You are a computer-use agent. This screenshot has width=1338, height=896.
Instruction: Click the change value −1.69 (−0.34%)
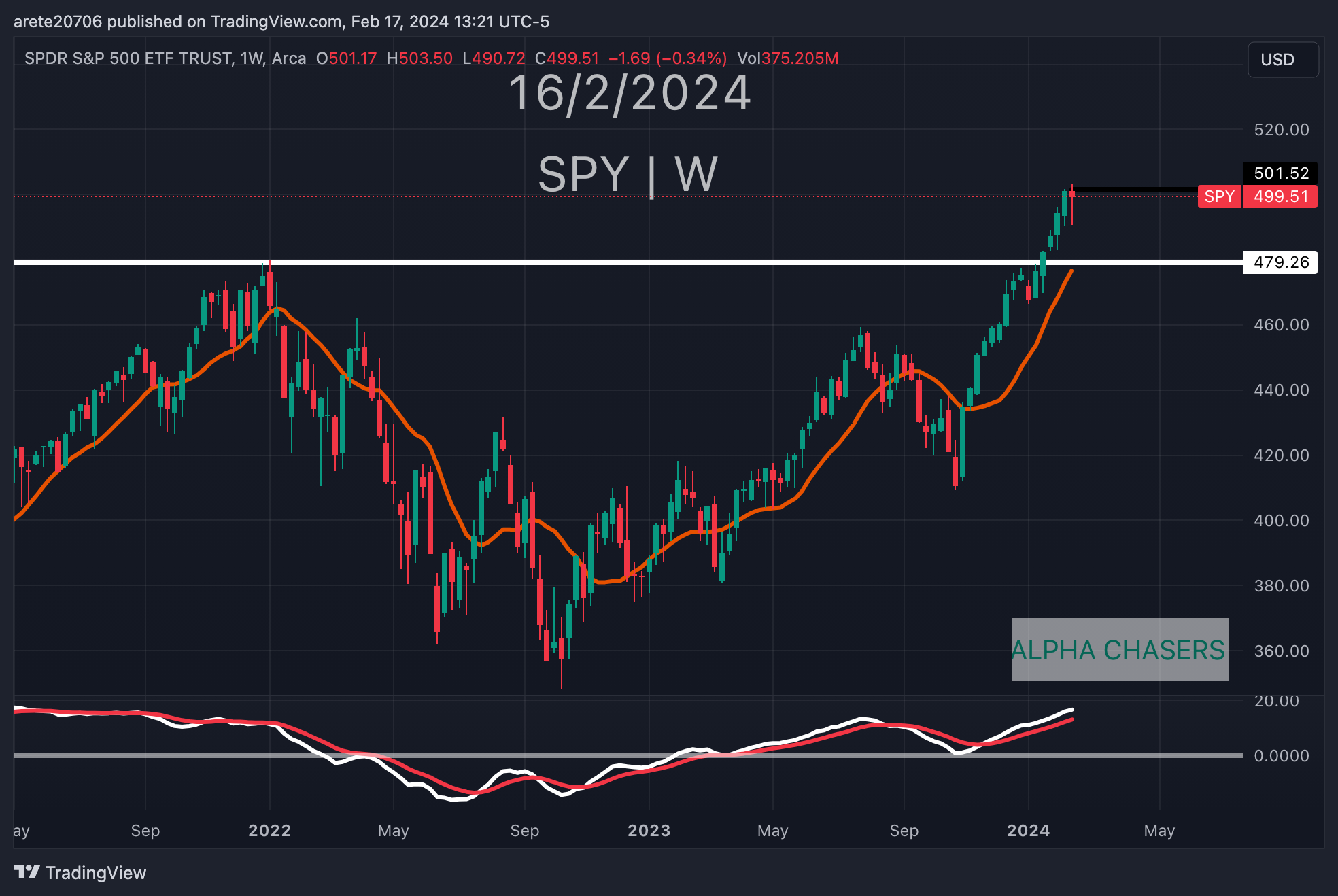[668, 58]
